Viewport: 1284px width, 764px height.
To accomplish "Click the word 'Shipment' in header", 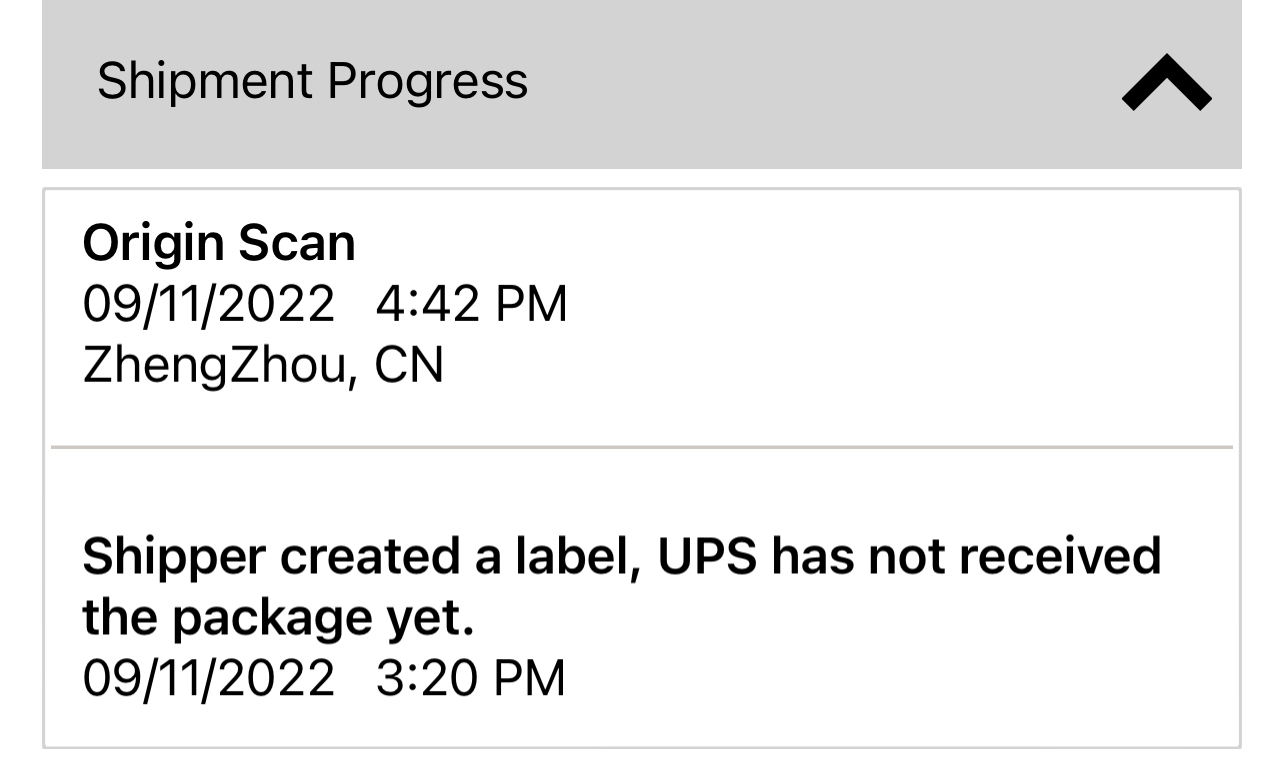I will (x=205, y=81).
